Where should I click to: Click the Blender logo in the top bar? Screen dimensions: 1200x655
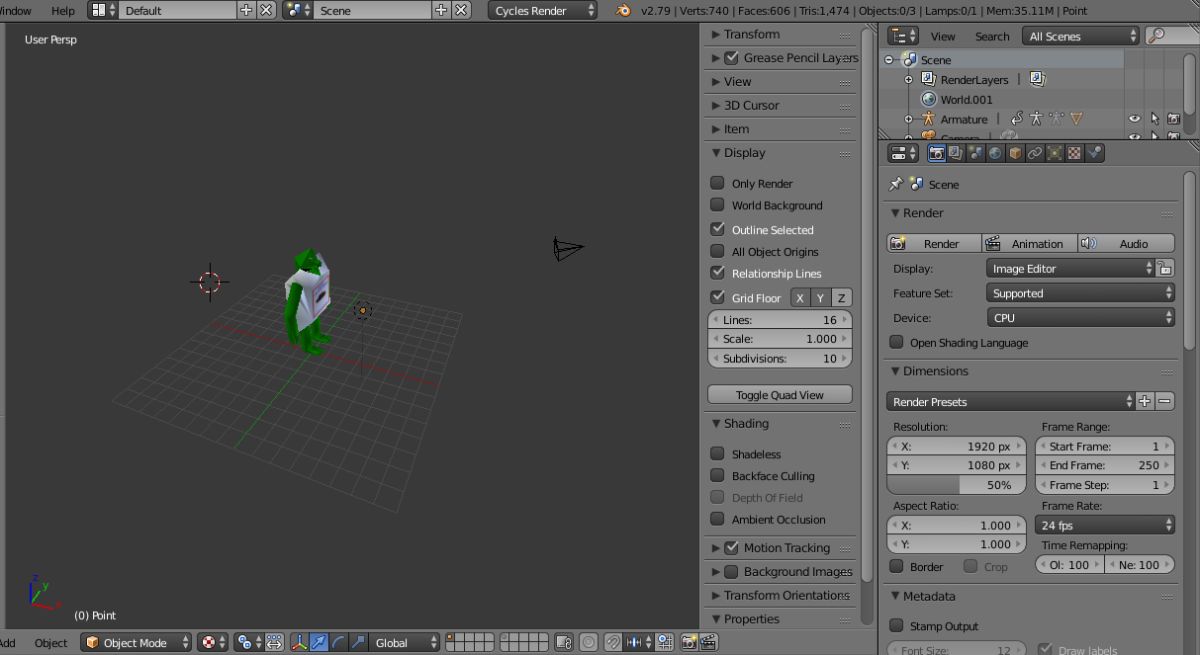(x=624, y=10)
